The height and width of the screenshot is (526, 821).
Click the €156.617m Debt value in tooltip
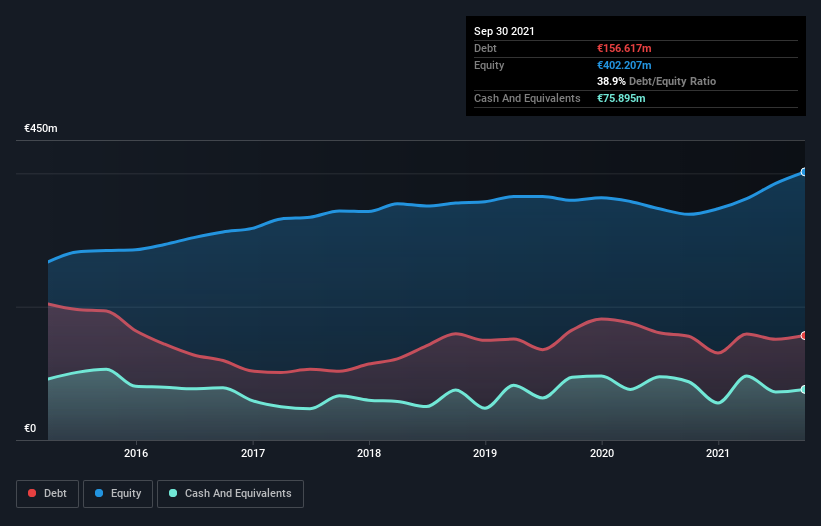tap(624, 48)
